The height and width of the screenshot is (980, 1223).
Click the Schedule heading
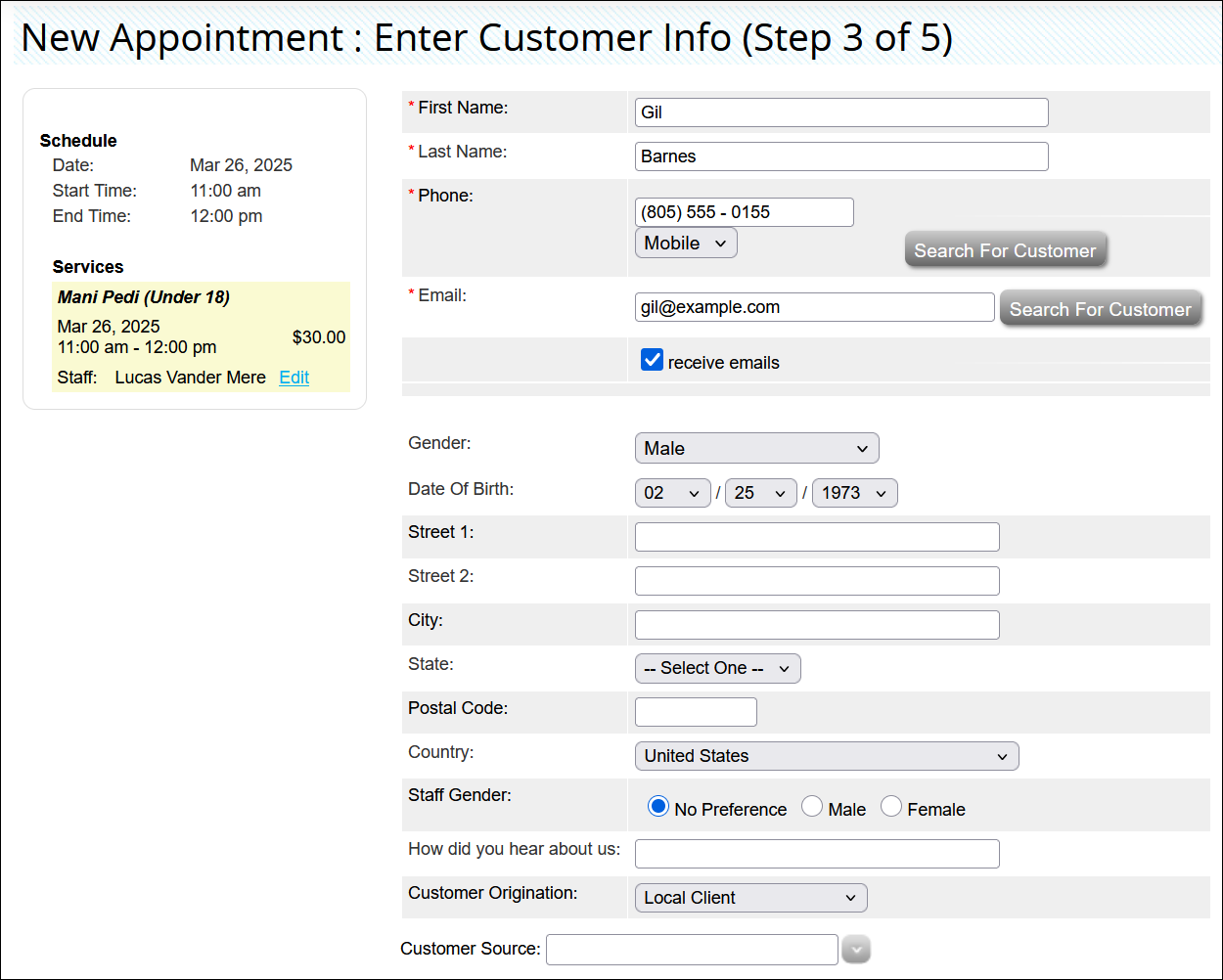coord(78,141)
